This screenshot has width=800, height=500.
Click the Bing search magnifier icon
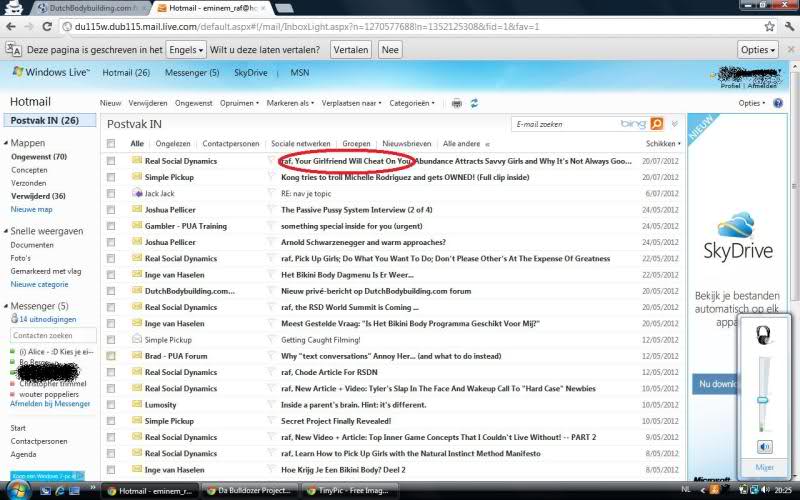click(x=657, y=124)
